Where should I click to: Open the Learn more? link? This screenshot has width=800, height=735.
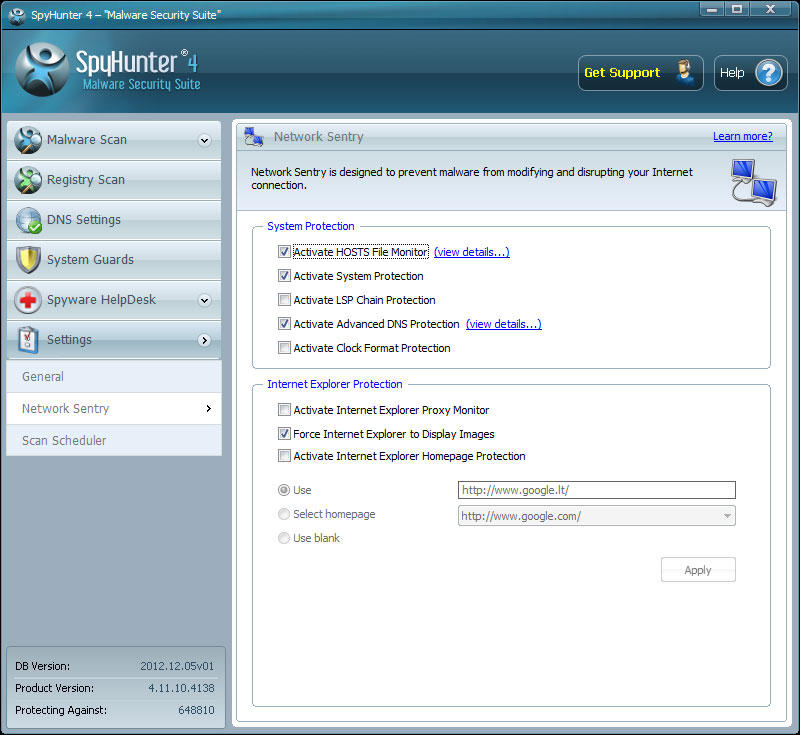point(742,136)
